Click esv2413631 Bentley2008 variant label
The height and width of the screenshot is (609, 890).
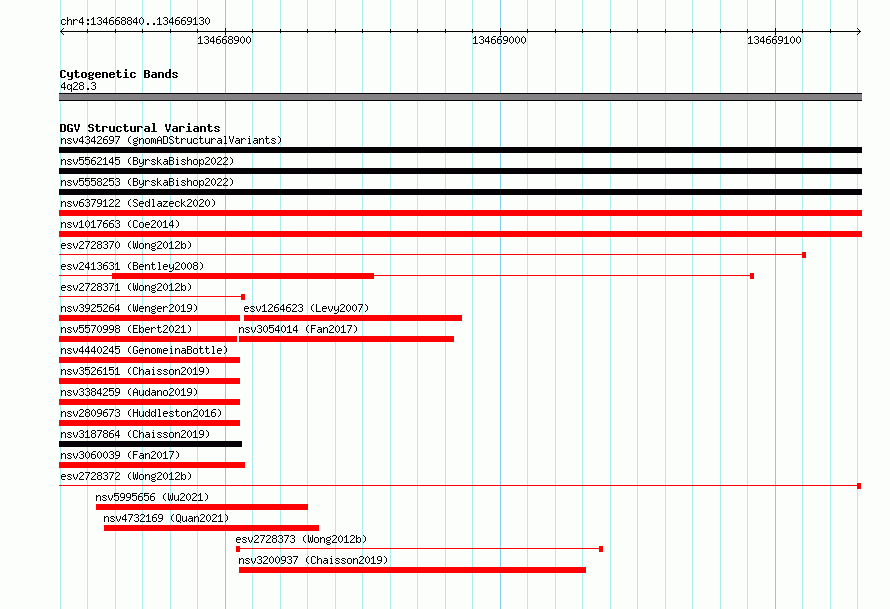point(132,266)
